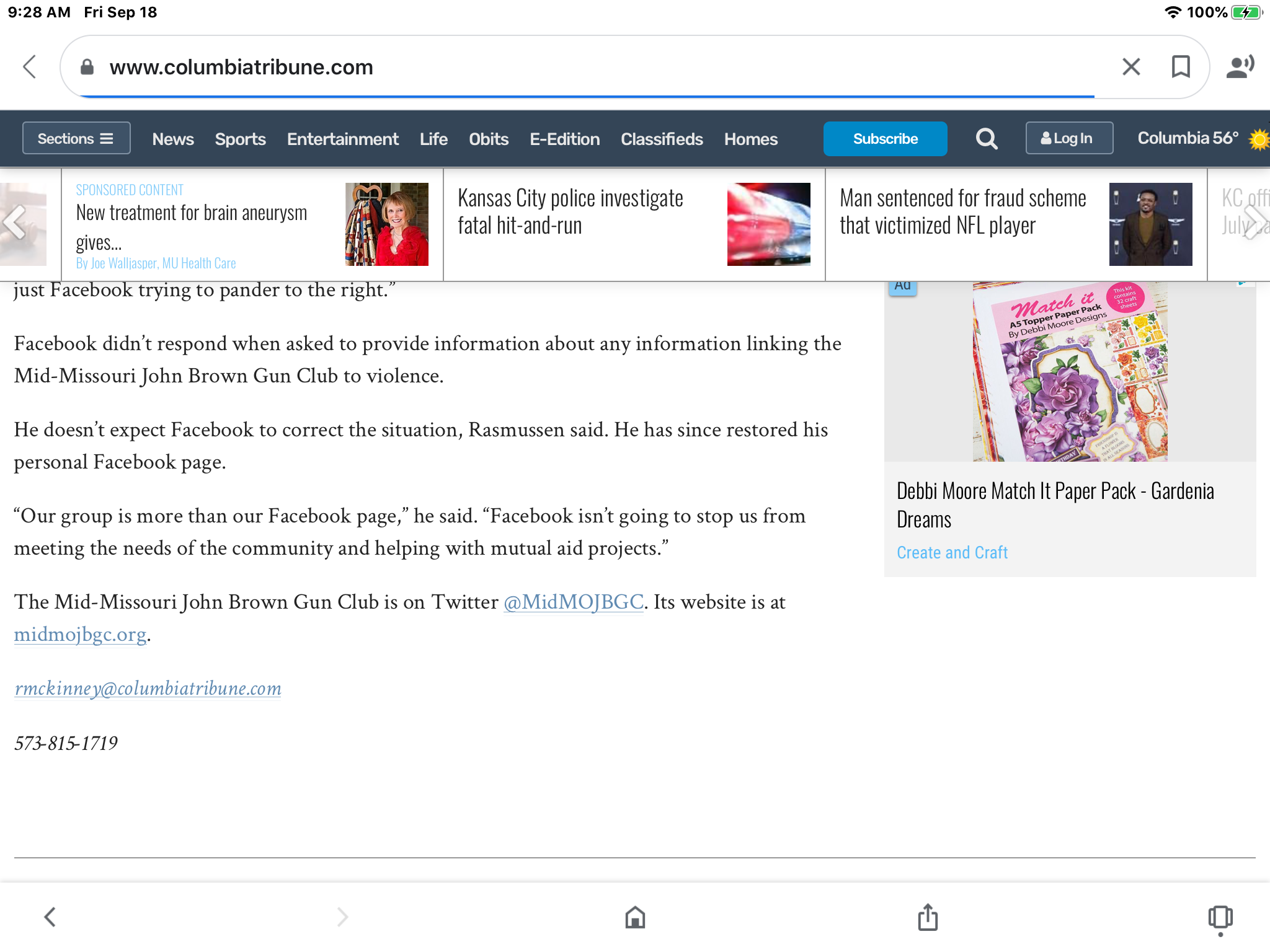Tap the lock icon in the address bar
1270x952 pixels.
87,67
